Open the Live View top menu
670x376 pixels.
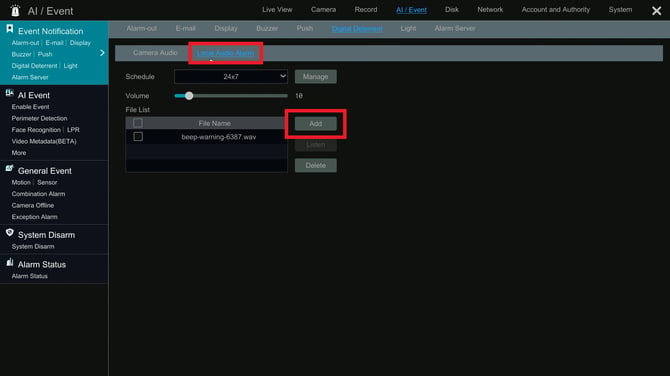(x=277, y=9)
